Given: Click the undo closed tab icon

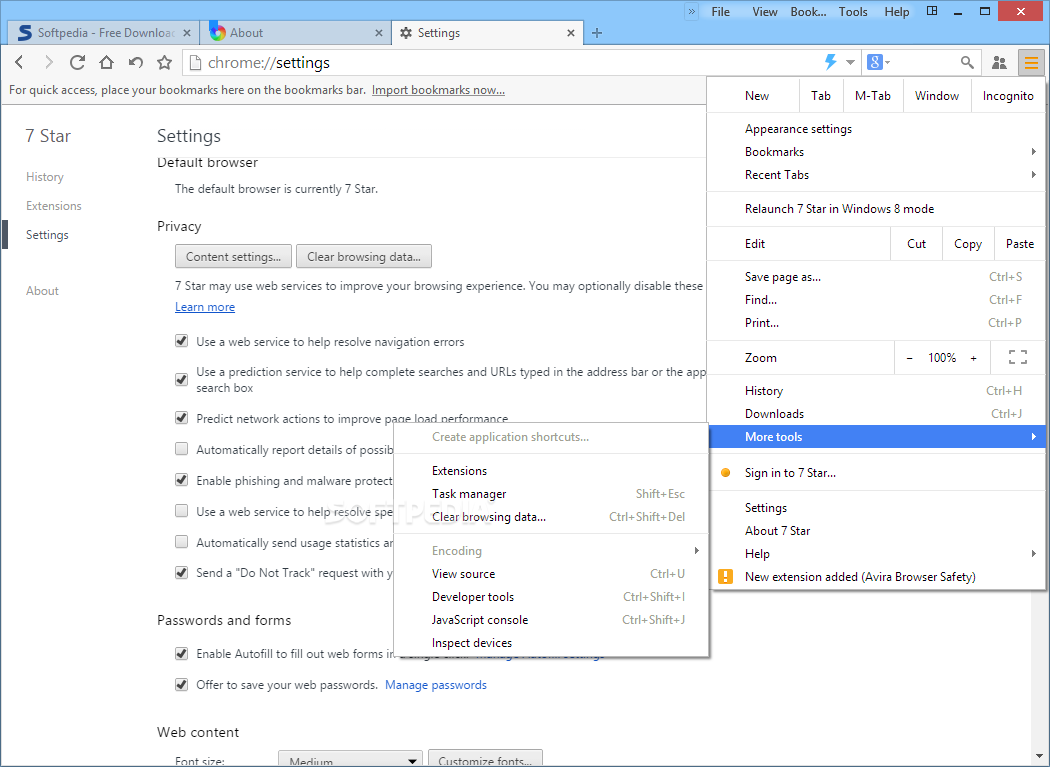Looking at the screenshot, I should (x=136, y=62).
